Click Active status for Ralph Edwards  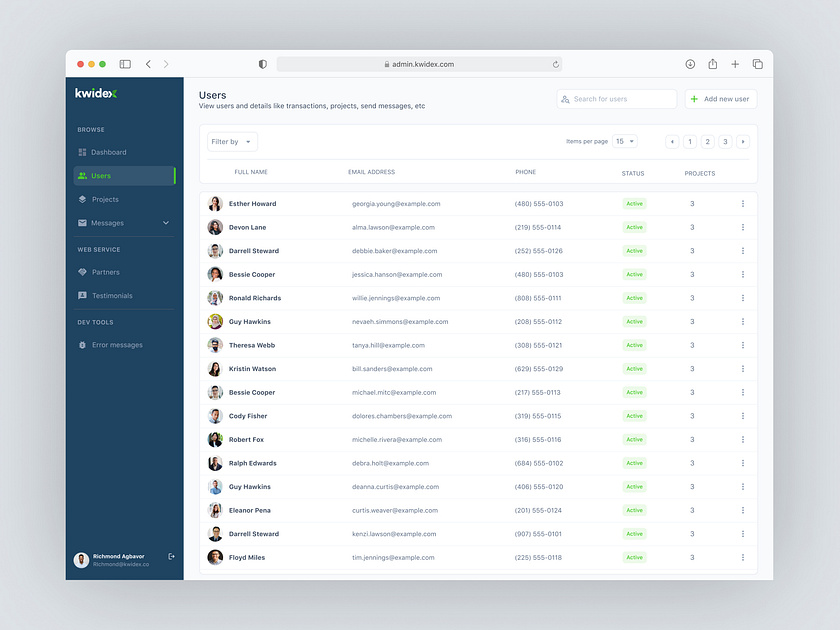[634, 463]
